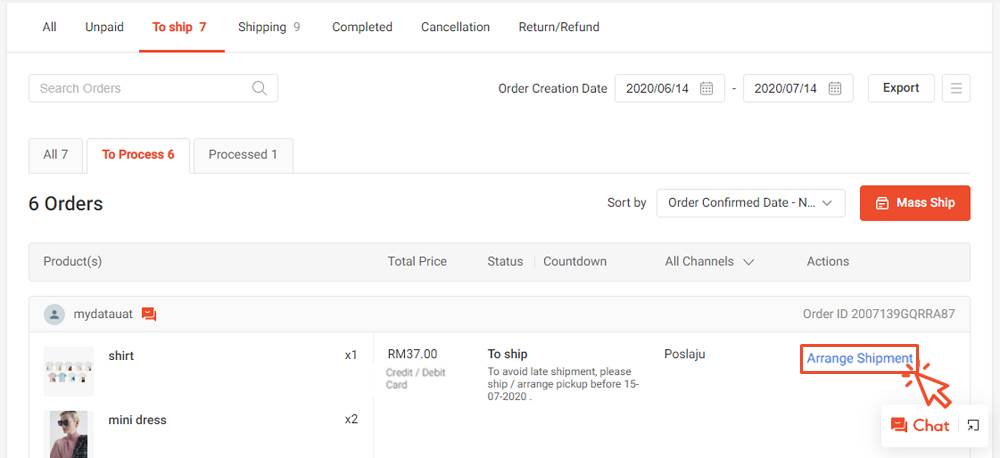Expand the All Channels filter dropdown
Viewport: 1000px width, 458px height.
710,262
